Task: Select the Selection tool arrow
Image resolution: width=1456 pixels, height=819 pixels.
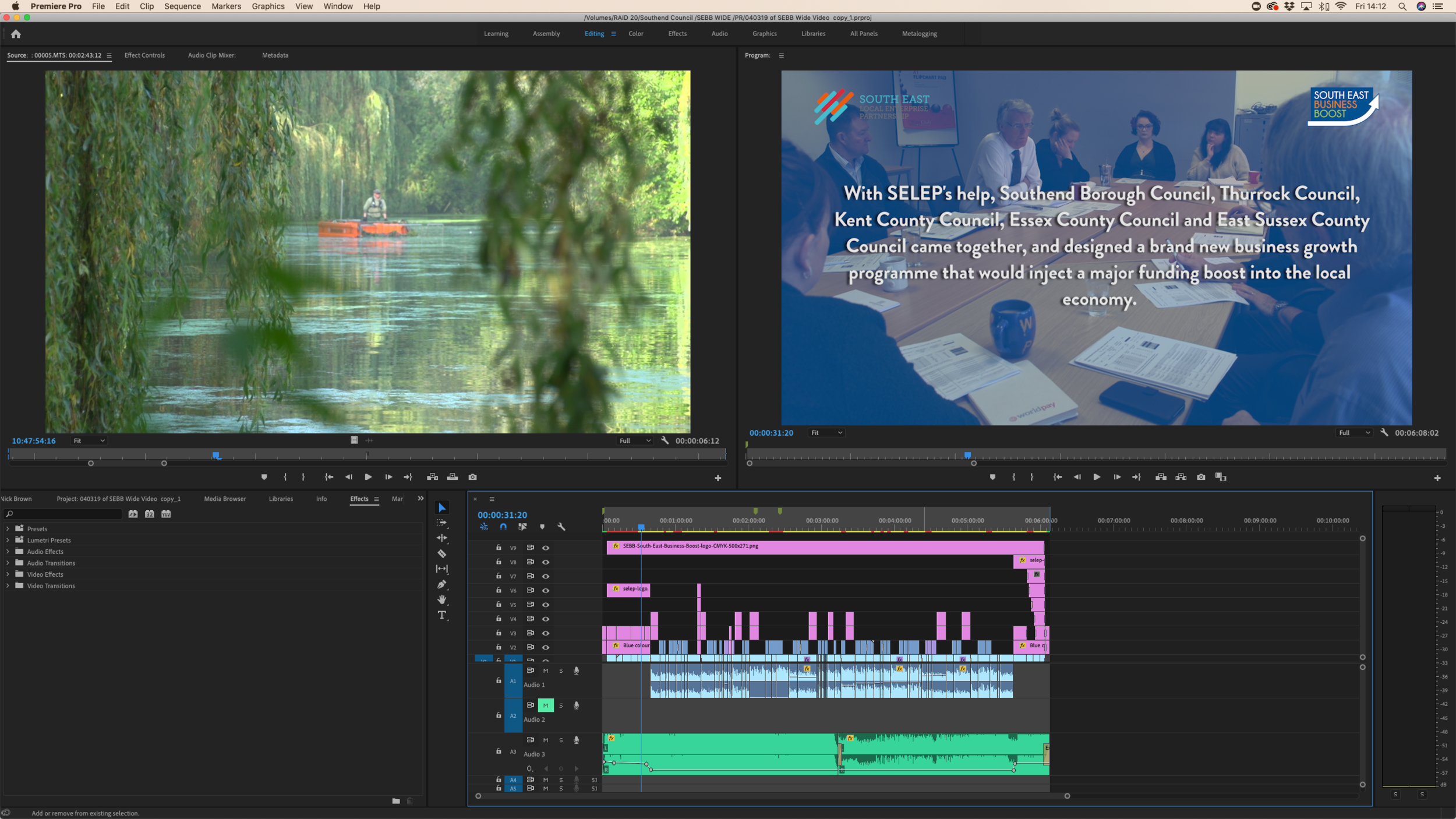Action: 442,508
